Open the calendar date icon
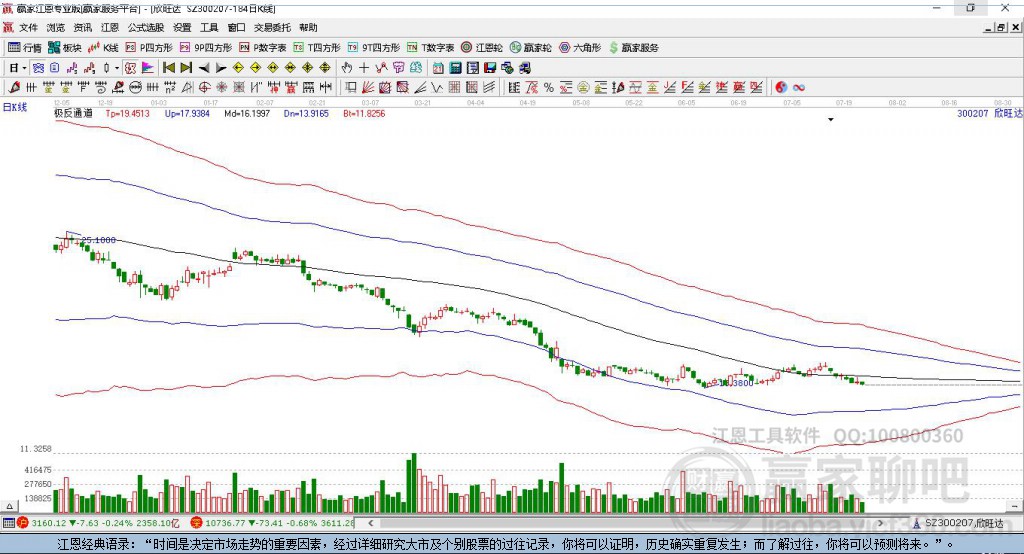This screenshot has width=1024, height=554. tap(438, 68)
